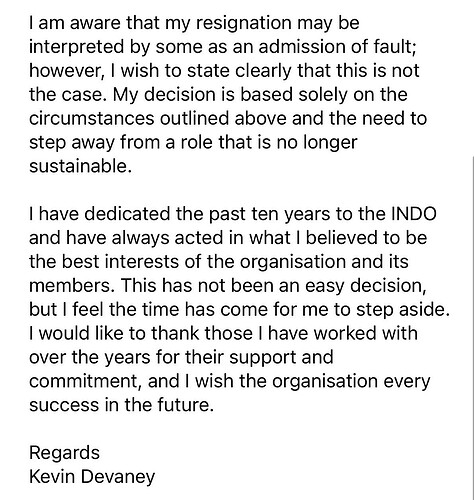
Task: Click the word circumstances
Action: point(92,118)
